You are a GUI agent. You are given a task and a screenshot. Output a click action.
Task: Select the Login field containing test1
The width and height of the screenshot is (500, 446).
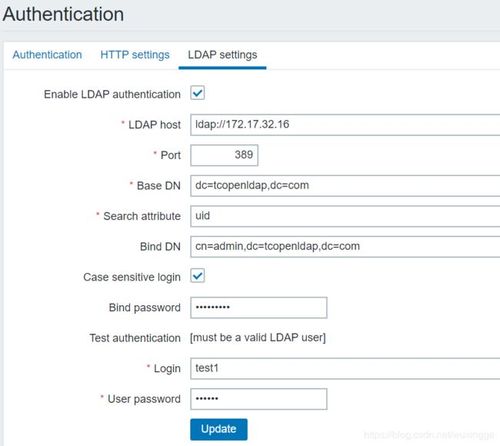pos(345,368)
